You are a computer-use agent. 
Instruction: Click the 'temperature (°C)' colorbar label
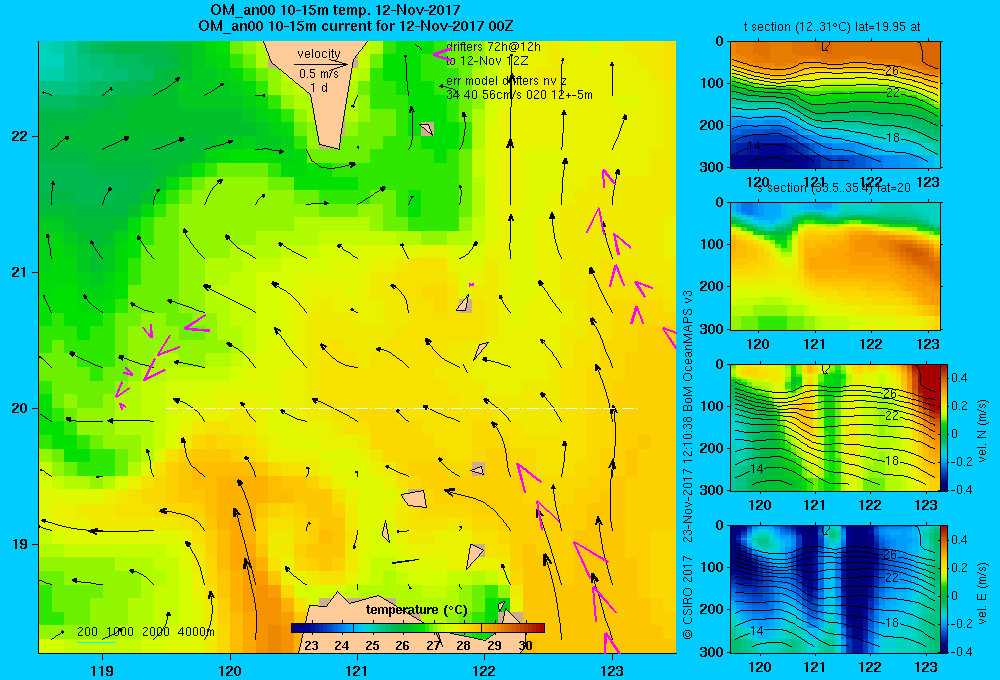(416, 610)
